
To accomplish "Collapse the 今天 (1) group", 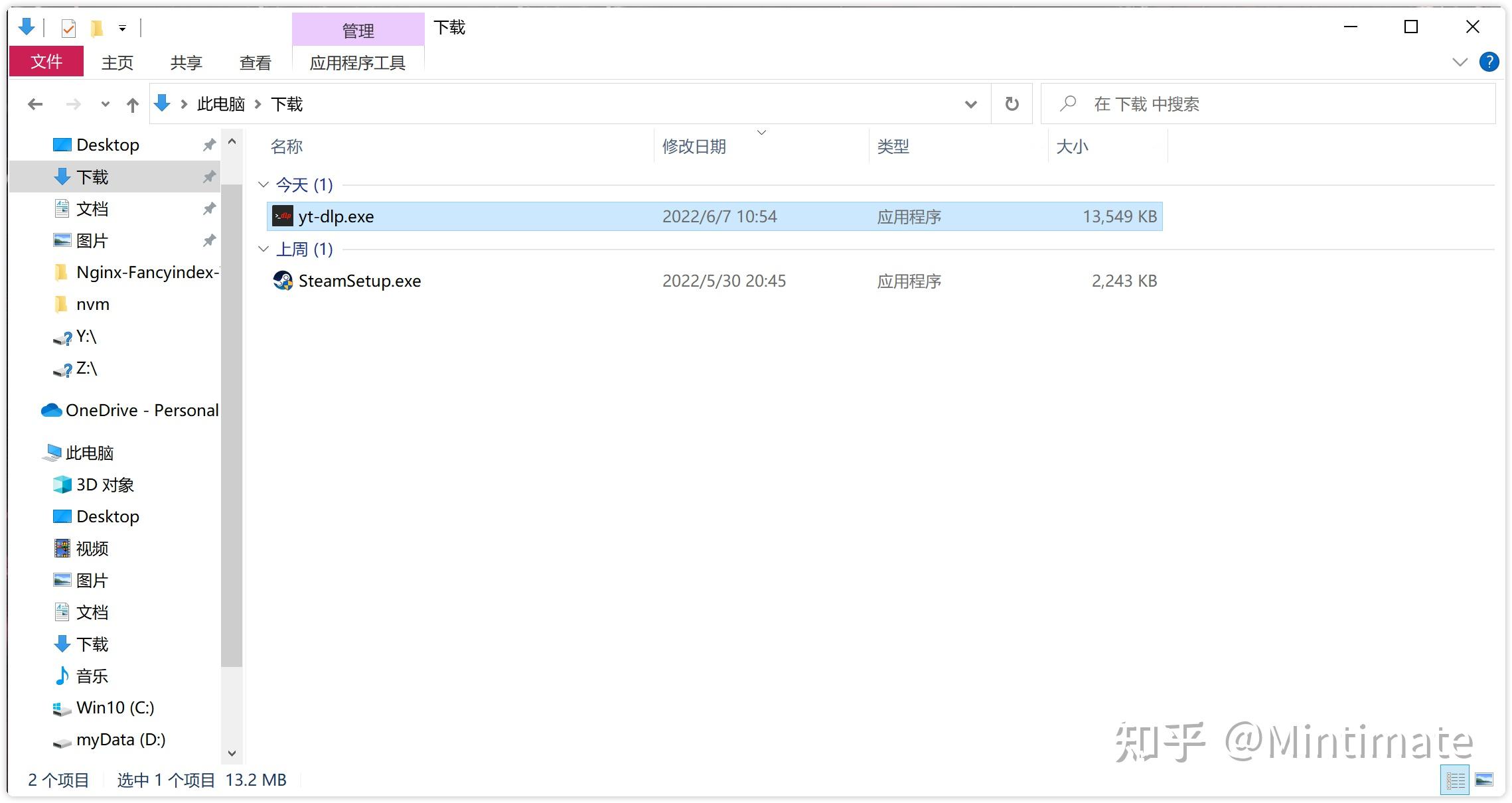I will tap(264, 184).
